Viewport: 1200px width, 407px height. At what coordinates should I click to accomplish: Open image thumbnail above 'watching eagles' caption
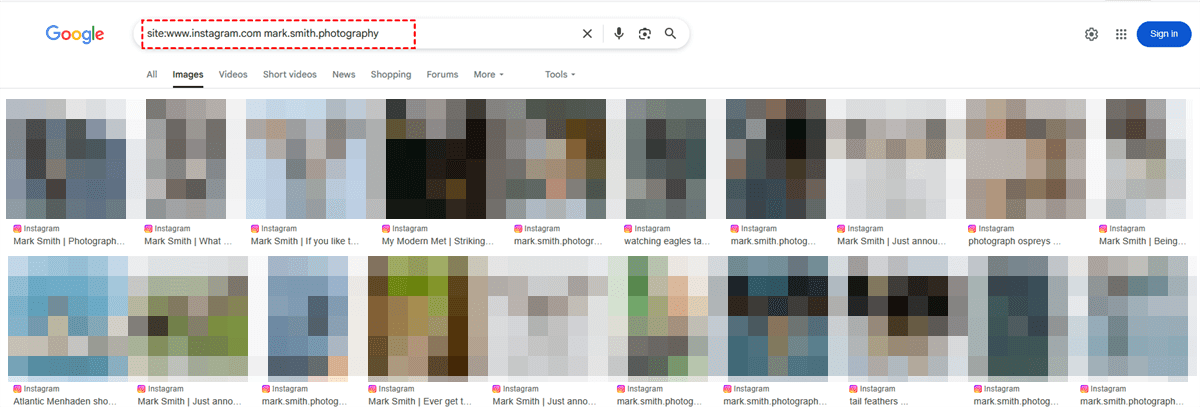coord(668,159)
